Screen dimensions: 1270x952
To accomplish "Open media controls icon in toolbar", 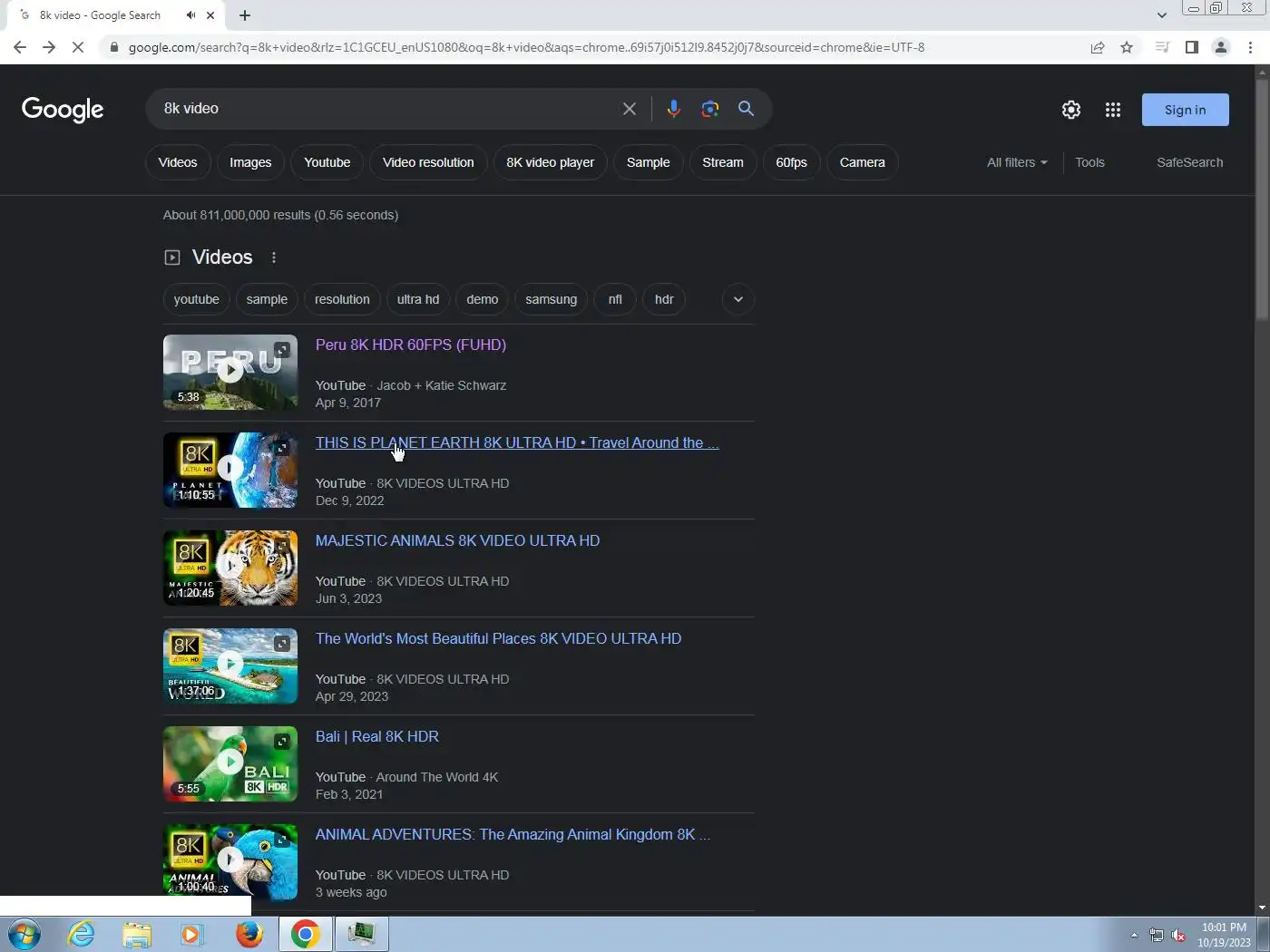I will click(1162, 47).
